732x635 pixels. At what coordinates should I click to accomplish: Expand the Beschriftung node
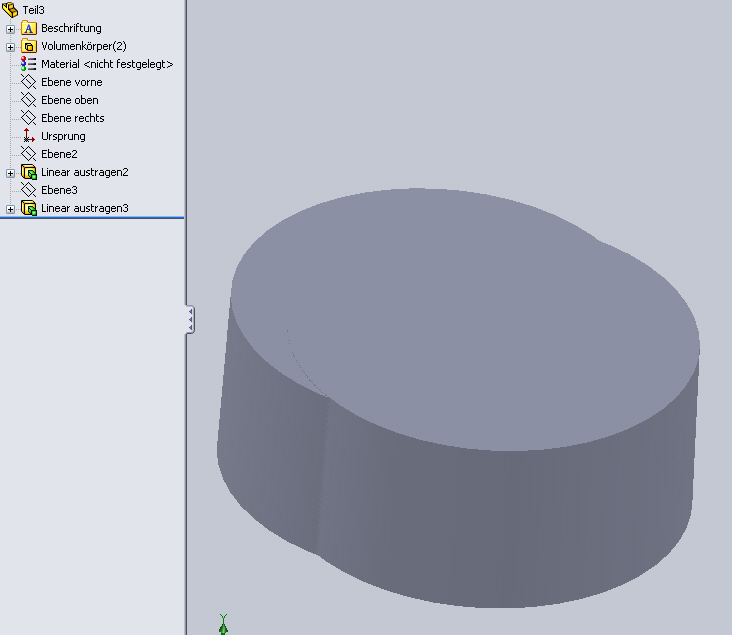10,29
